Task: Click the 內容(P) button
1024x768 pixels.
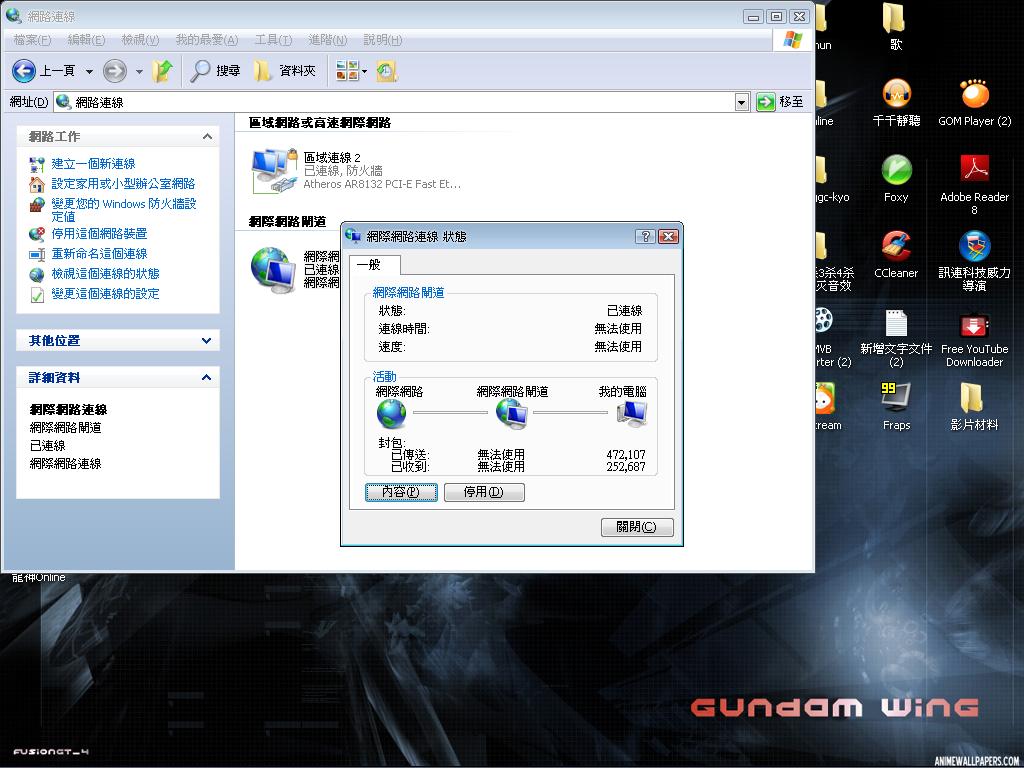Action: click(x=401, y=492)
